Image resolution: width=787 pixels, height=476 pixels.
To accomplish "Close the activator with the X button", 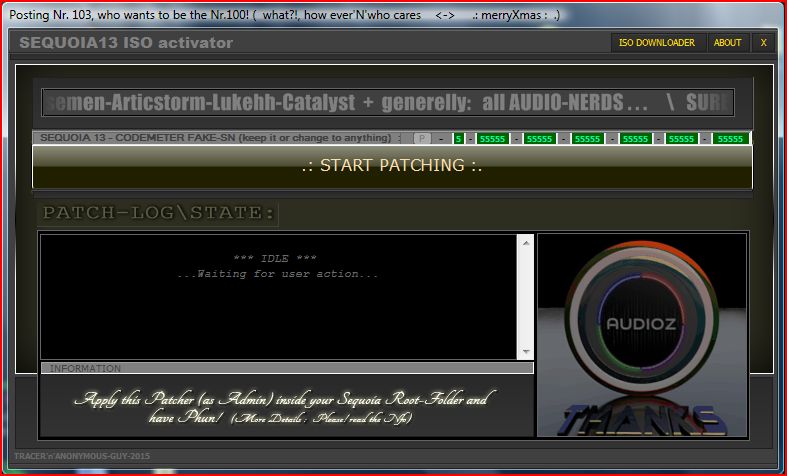I will [763, 43].
